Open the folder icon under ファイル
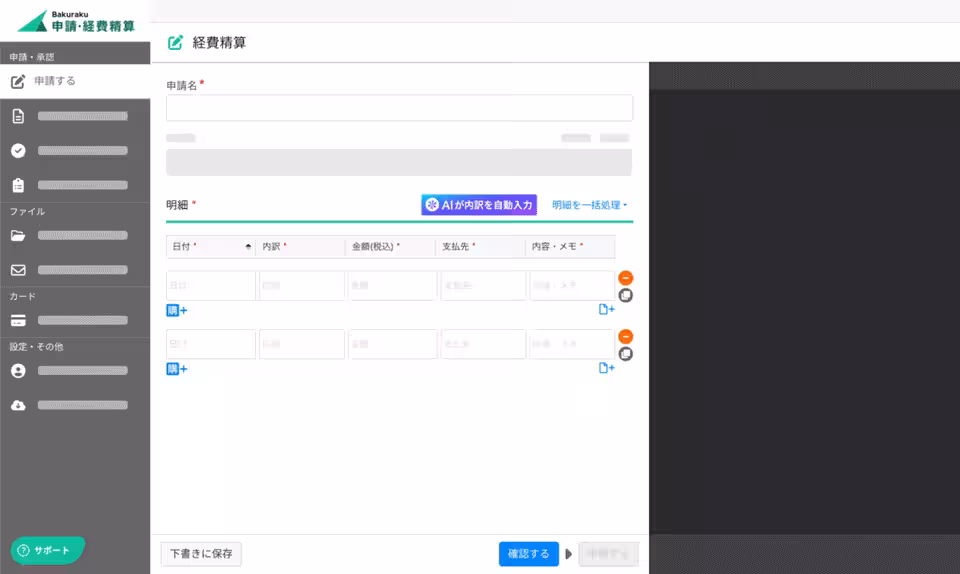This screenshot has height=574, width=960. 18,236
